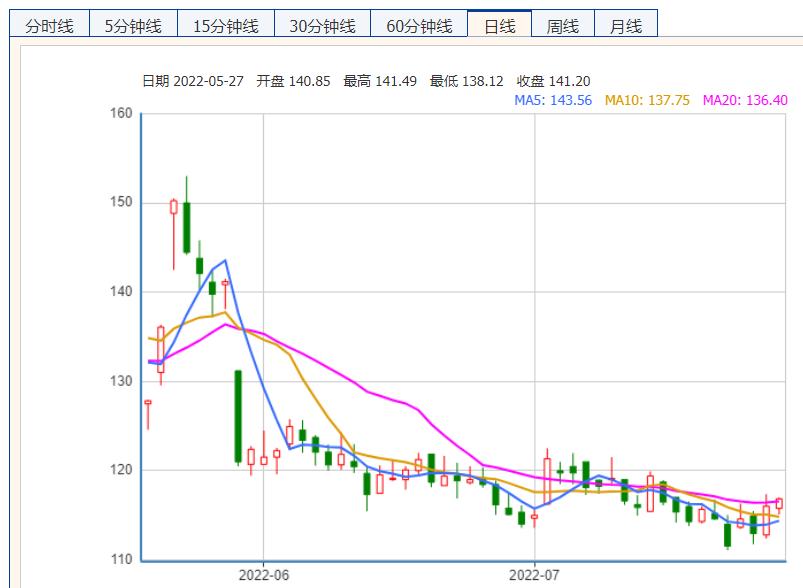Switch to 60分钟线 view

click(419, 26)
